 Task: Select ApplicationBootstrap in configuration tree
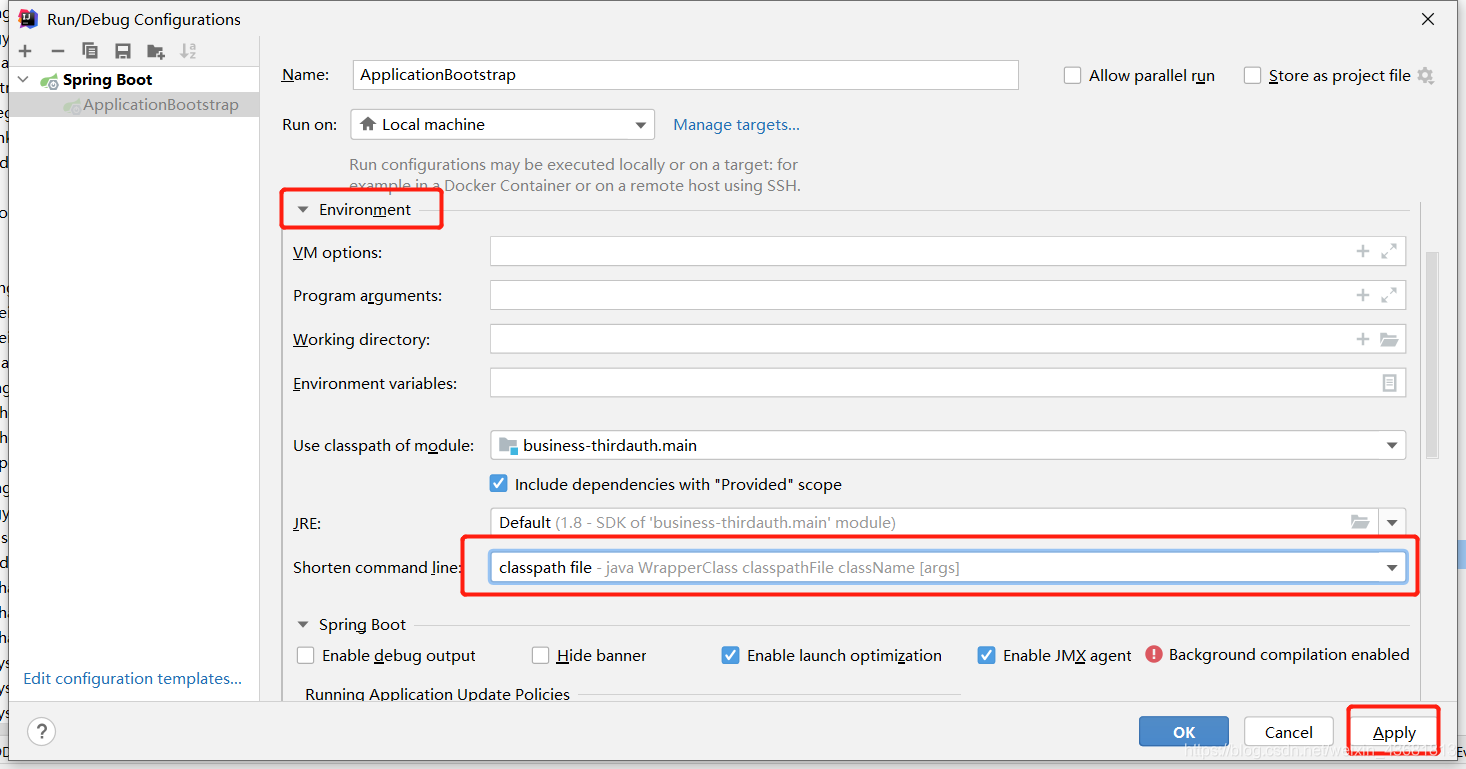click(160, 105)
